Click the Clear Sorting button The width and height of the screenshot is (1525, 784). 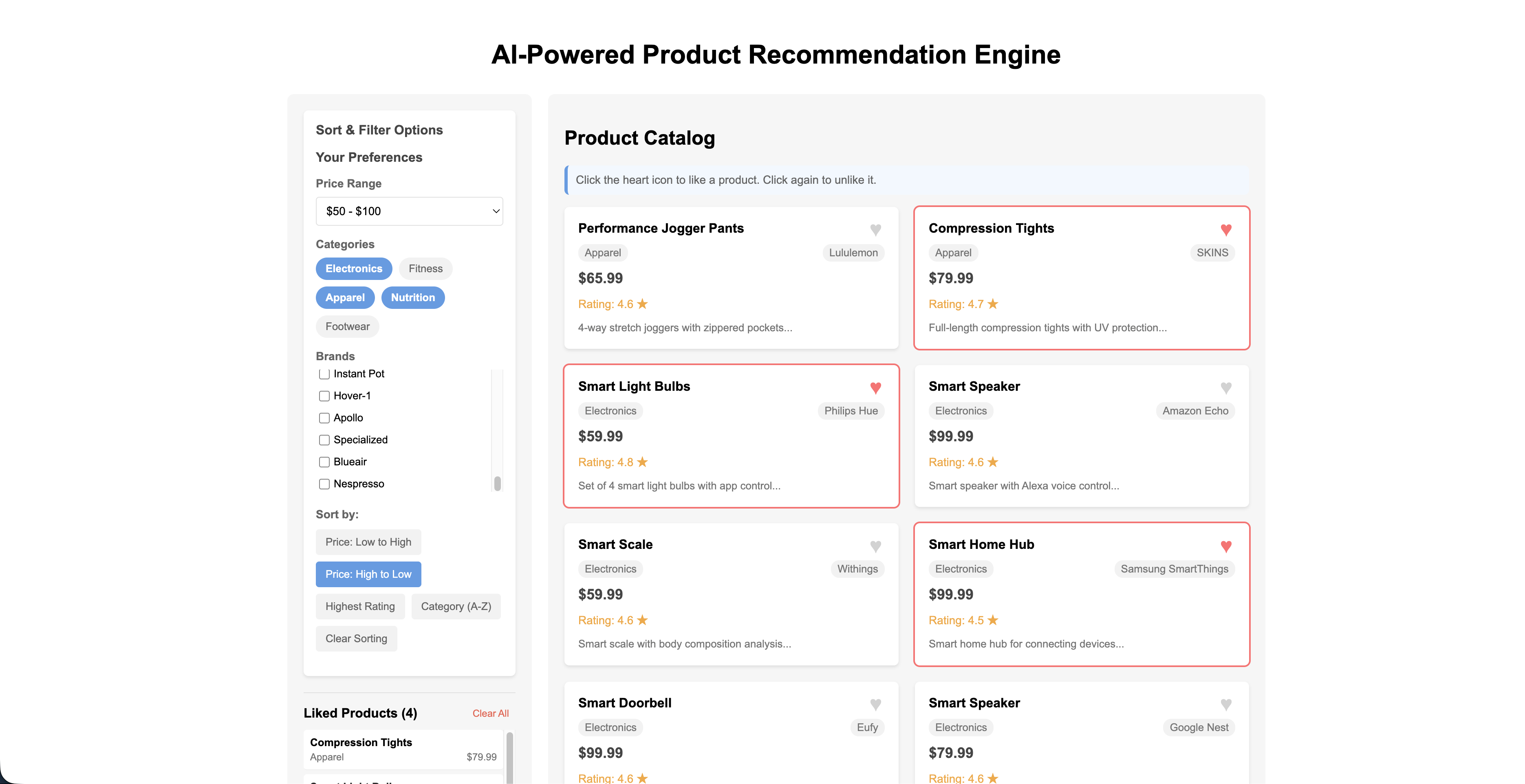(x=356, y=639)
